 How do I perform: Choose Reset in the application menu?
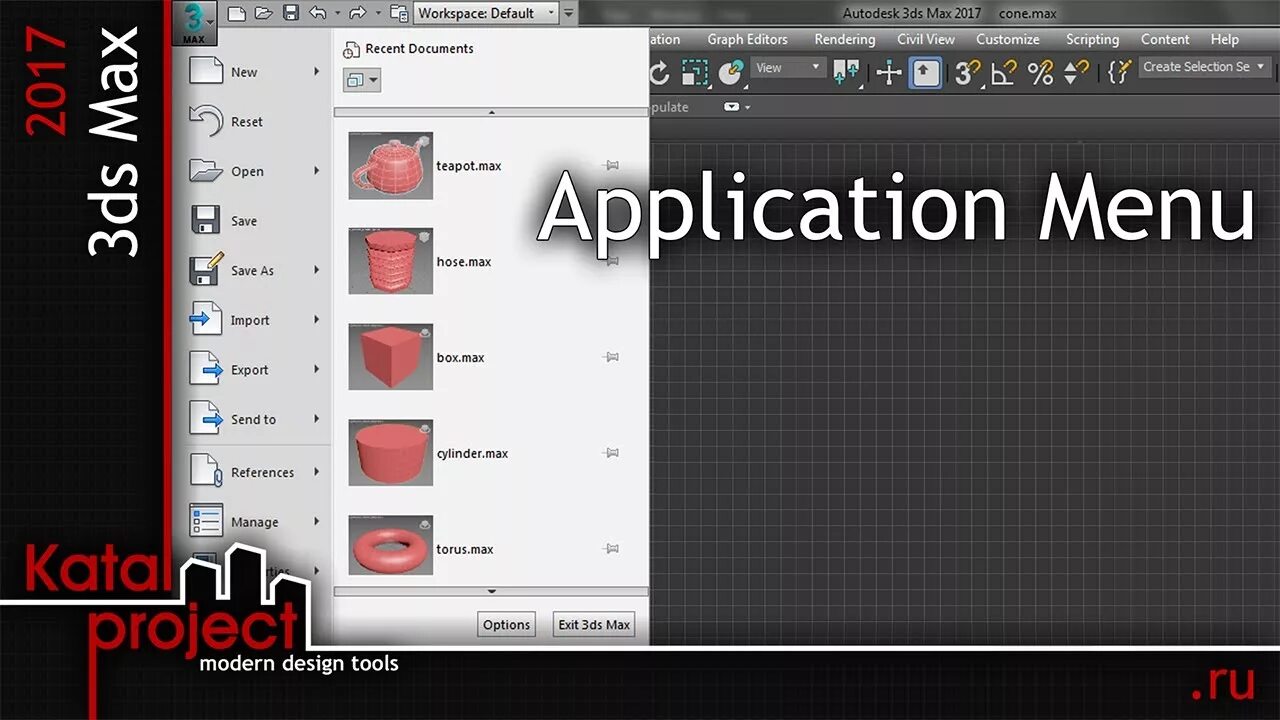(256, 122)
